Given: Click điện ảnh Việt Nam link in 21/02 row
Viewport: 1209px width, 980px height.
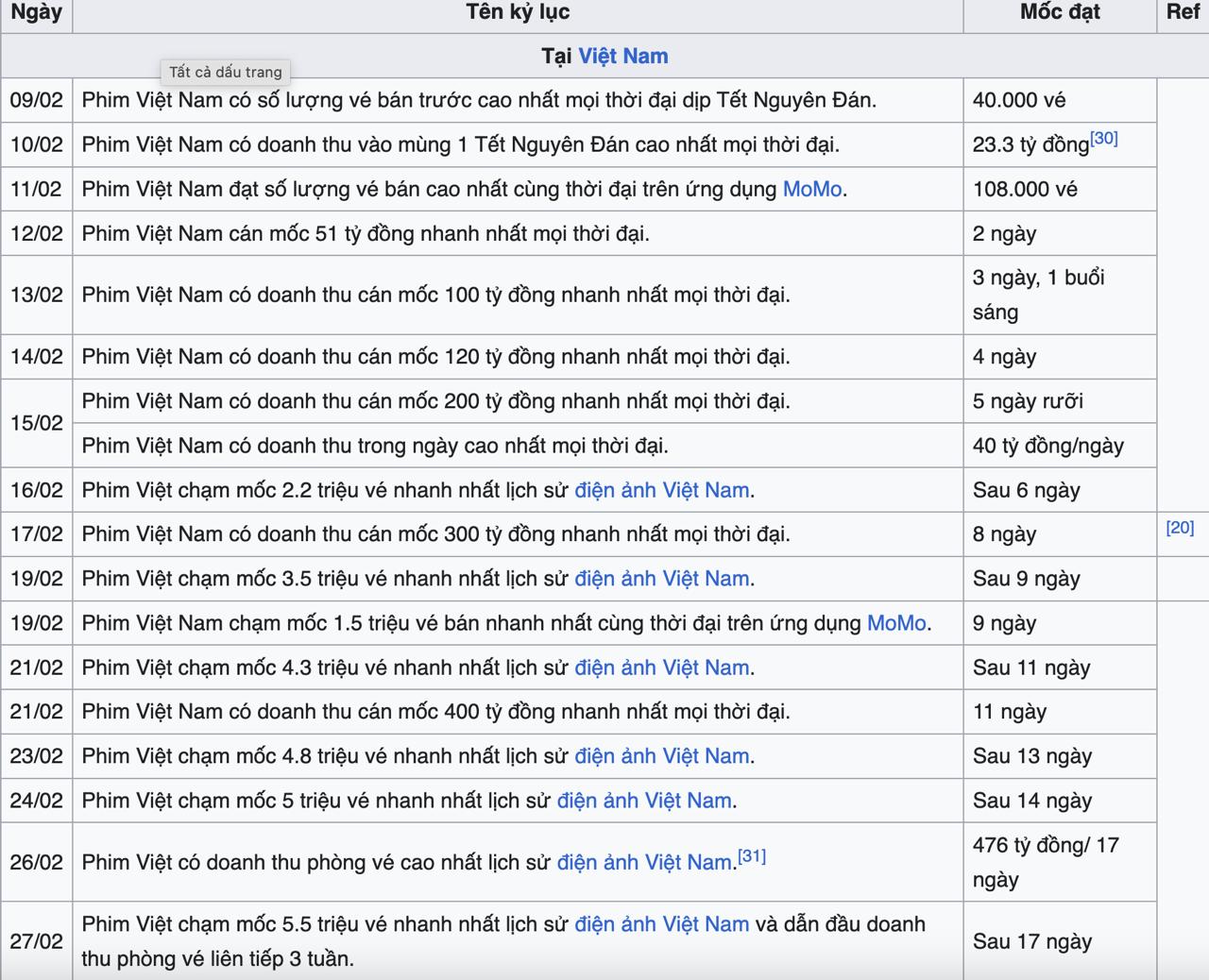Looking at the screenshot, I should pos(662,667).
